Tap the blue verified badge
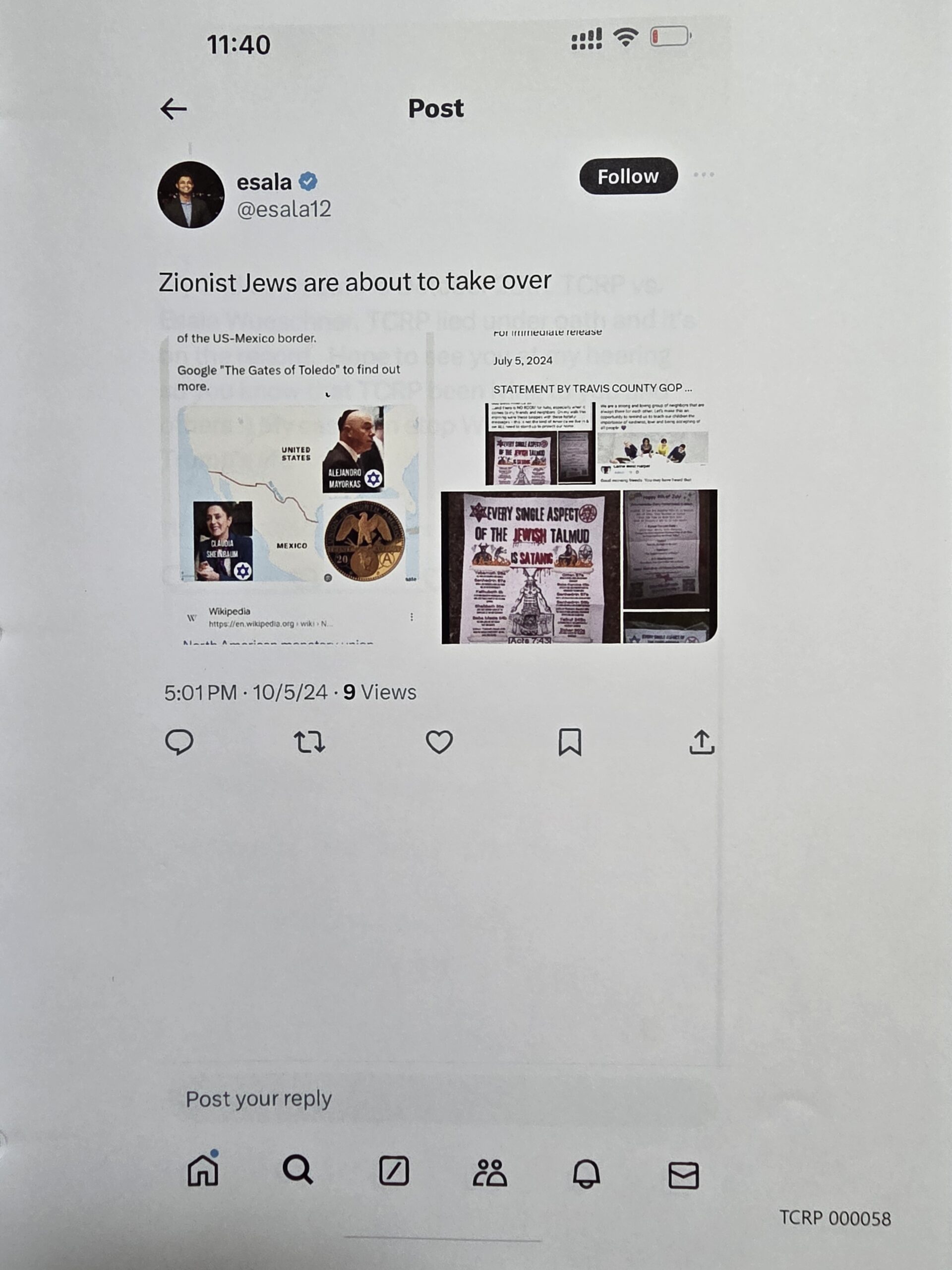 coord(308,182)
